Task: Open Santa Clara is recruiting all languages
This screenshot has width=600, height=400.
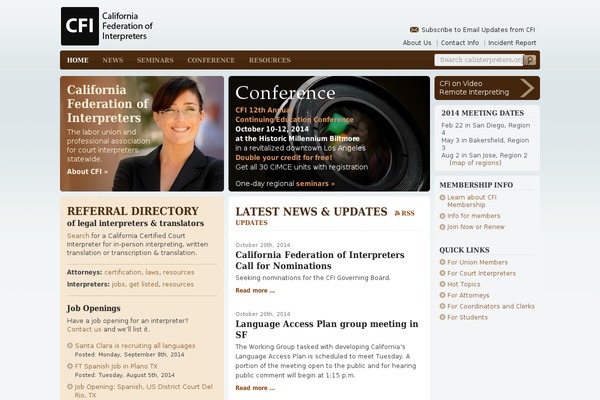Action: 135,346
